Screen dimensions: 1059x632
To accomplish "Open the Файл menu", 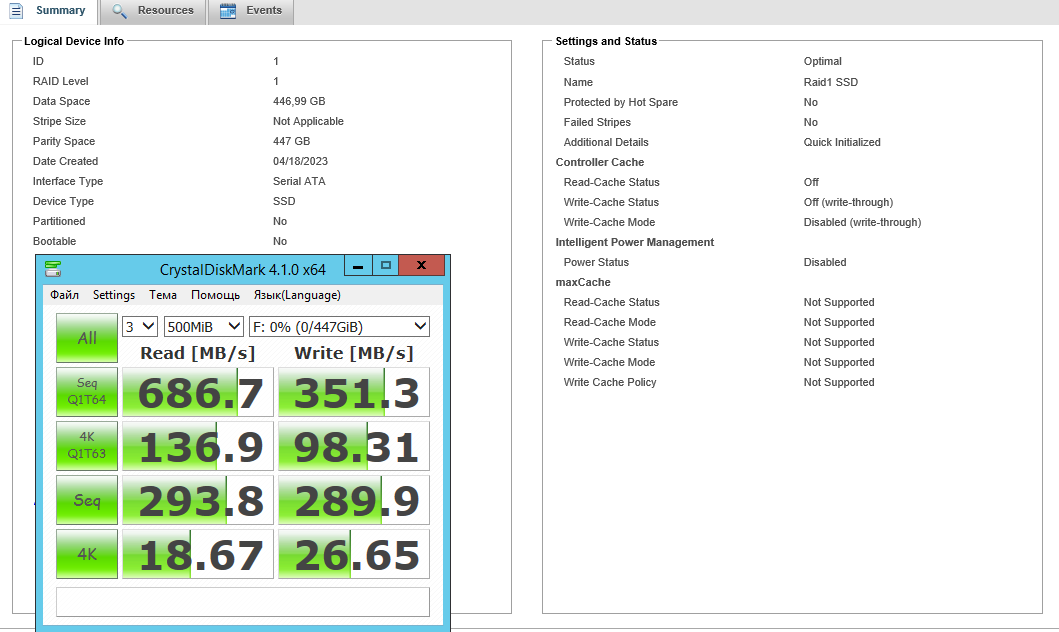I will coord(64,295).
